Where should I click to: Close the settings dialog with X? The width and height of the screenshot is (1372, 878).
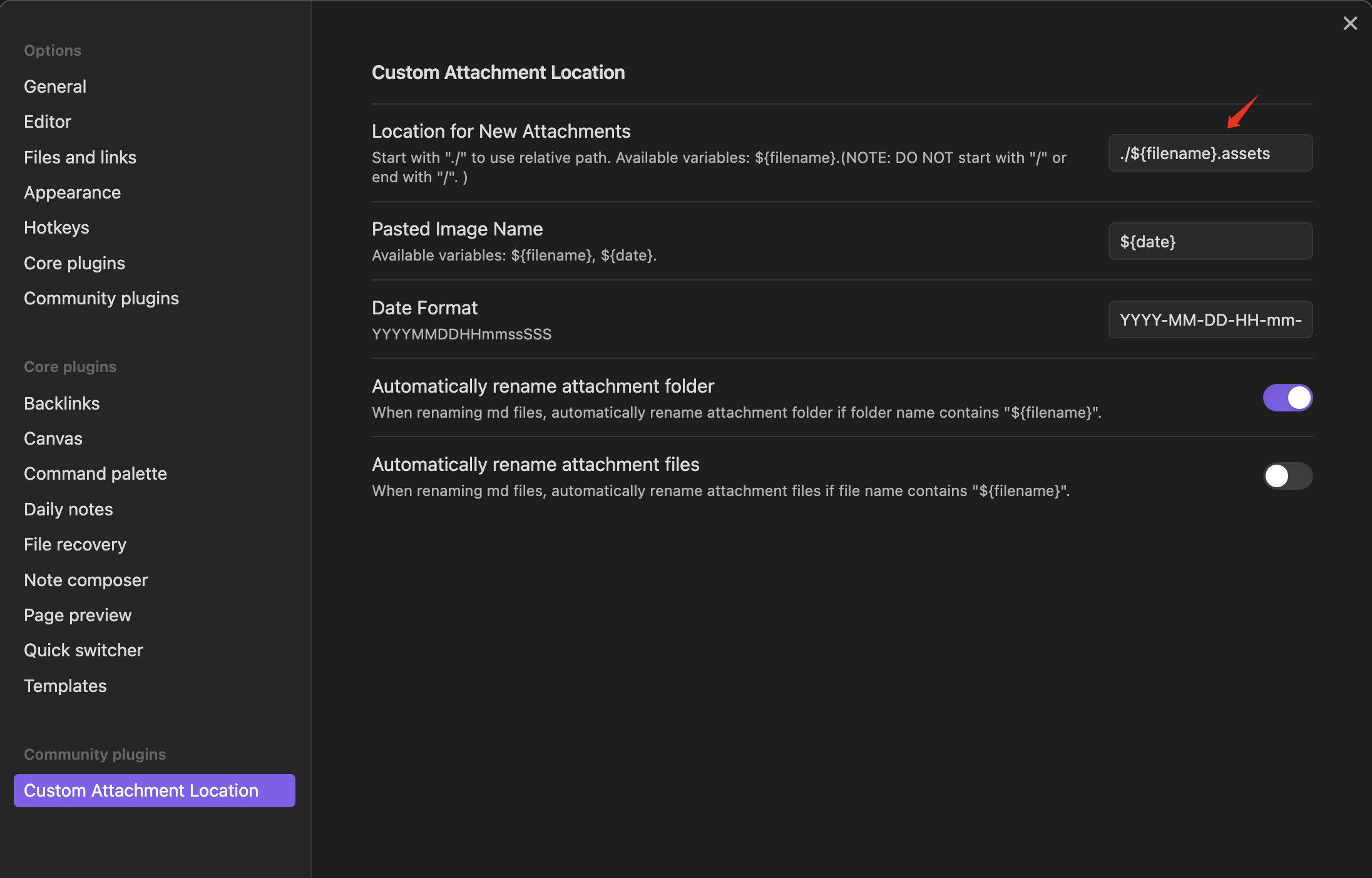[x=1350, y=24]
